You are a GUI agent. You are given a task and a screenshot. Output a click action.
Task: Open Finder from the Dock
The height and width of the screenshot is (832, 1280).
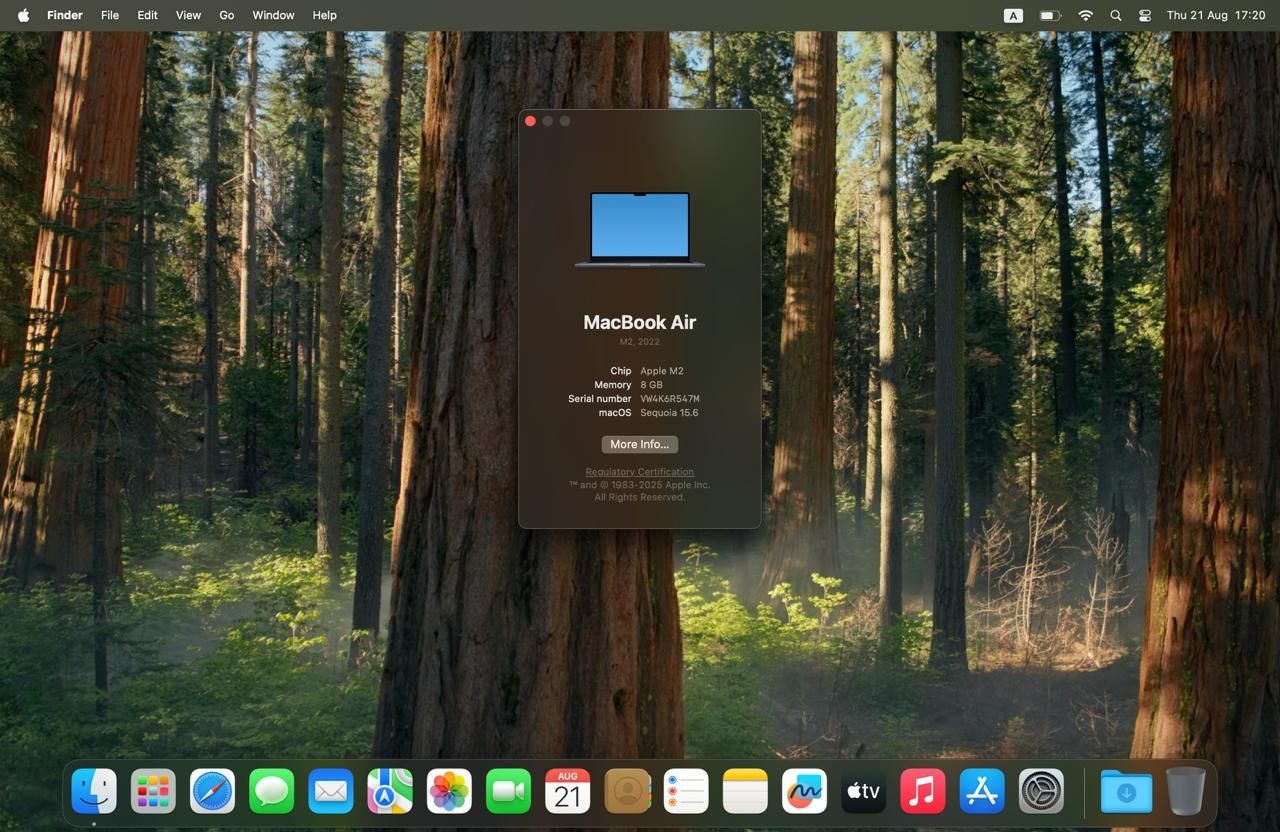click(x=94, y=792)
